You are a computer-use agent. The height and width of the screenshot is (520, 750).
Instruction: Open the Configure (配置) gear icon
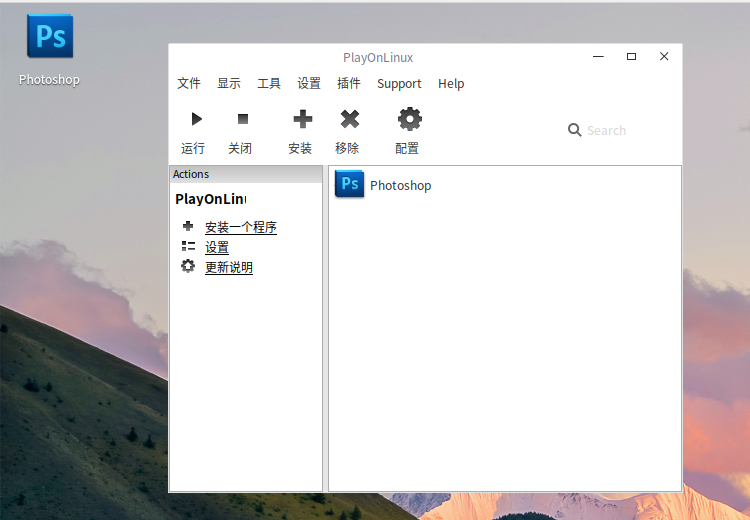[410, 119]
